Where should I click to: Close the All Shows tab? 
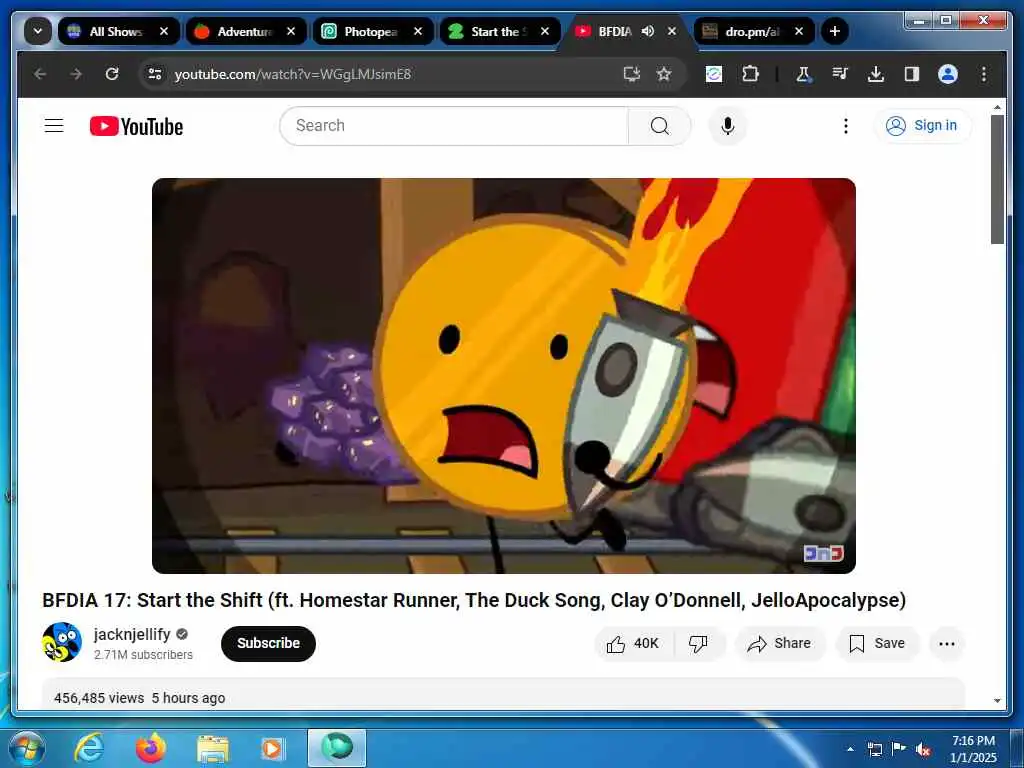click(164, 31)
